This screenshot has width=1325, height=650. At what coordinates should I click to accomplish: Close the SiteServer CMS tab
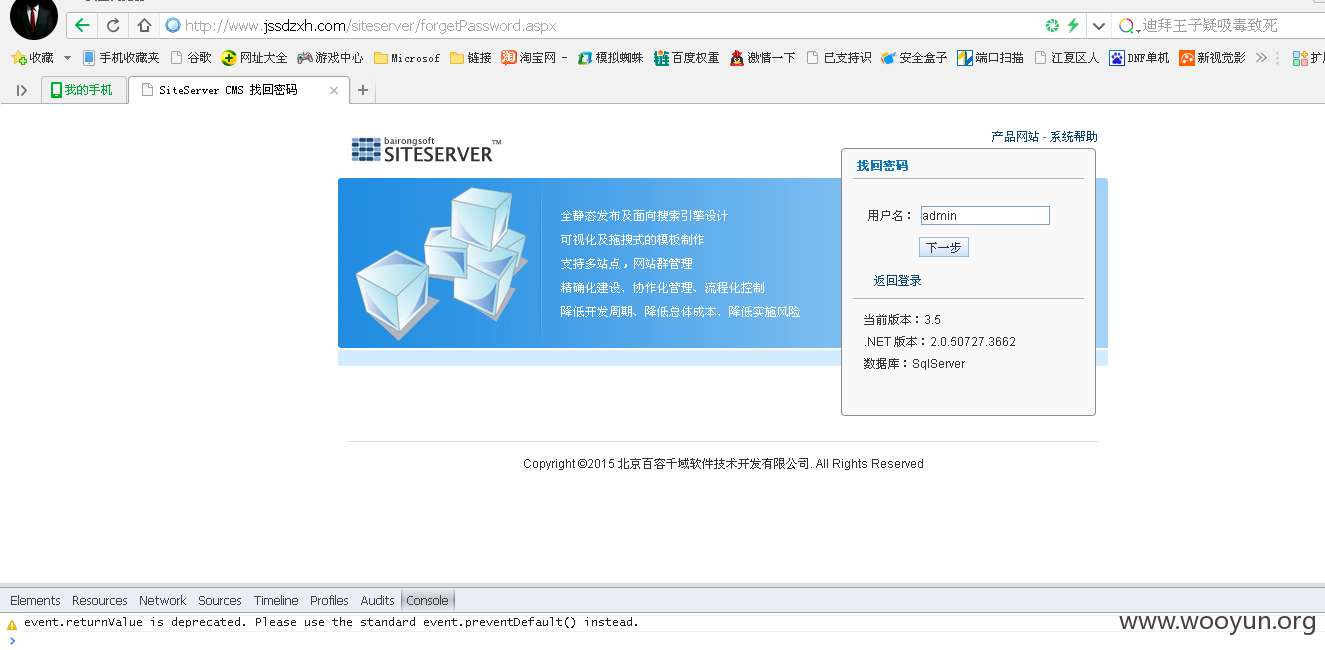click(x=334, y=90)
